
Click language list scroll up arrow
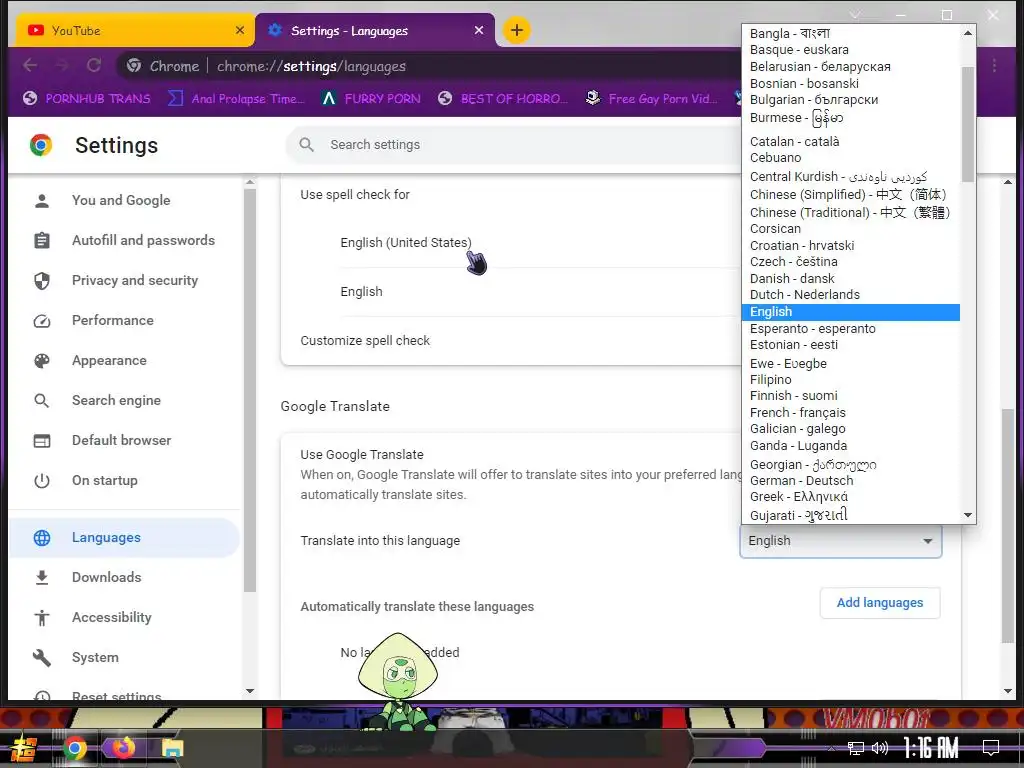968,33
